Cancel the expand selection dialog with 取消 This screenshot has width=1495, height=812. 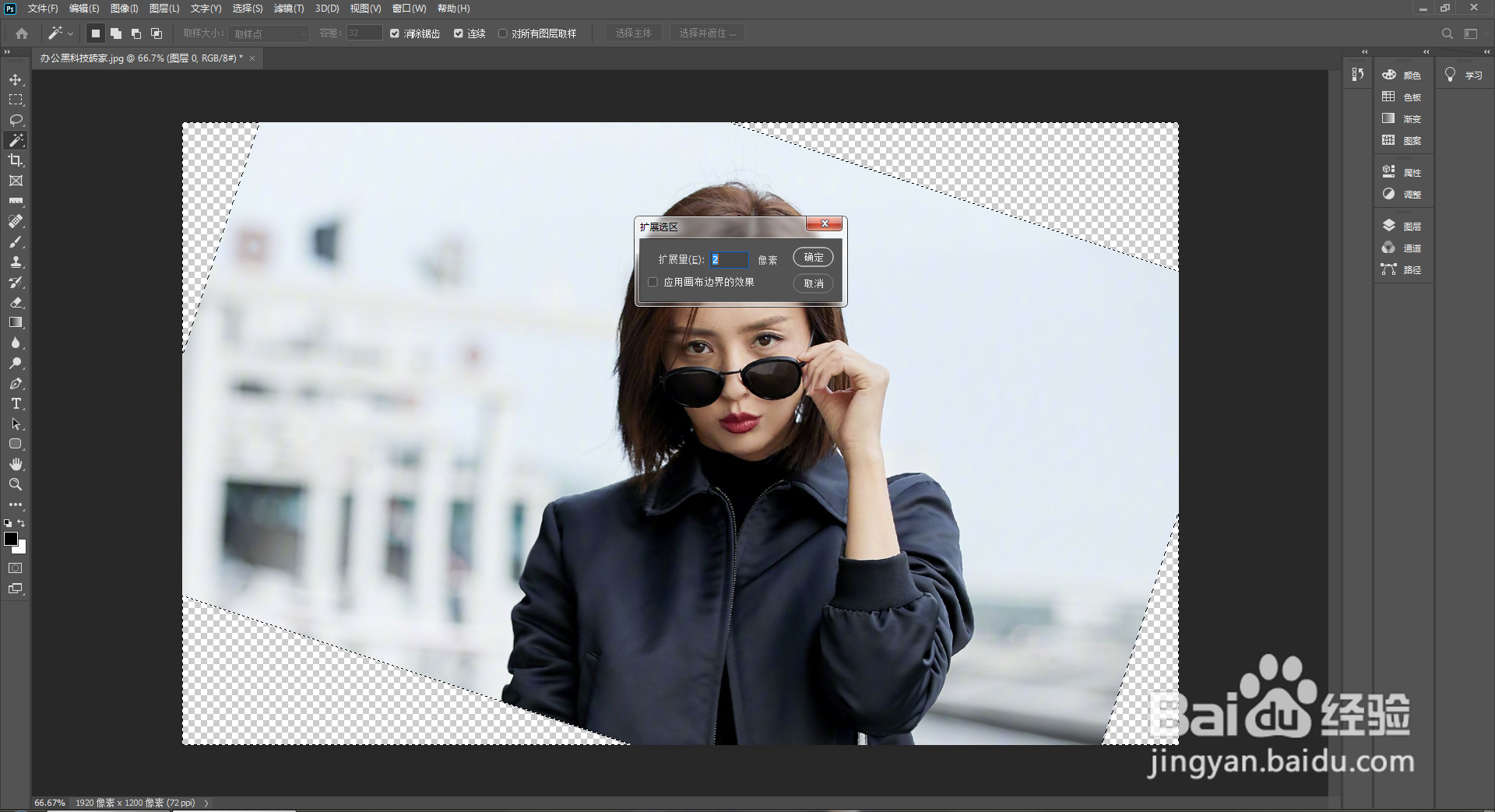(814, 283)
